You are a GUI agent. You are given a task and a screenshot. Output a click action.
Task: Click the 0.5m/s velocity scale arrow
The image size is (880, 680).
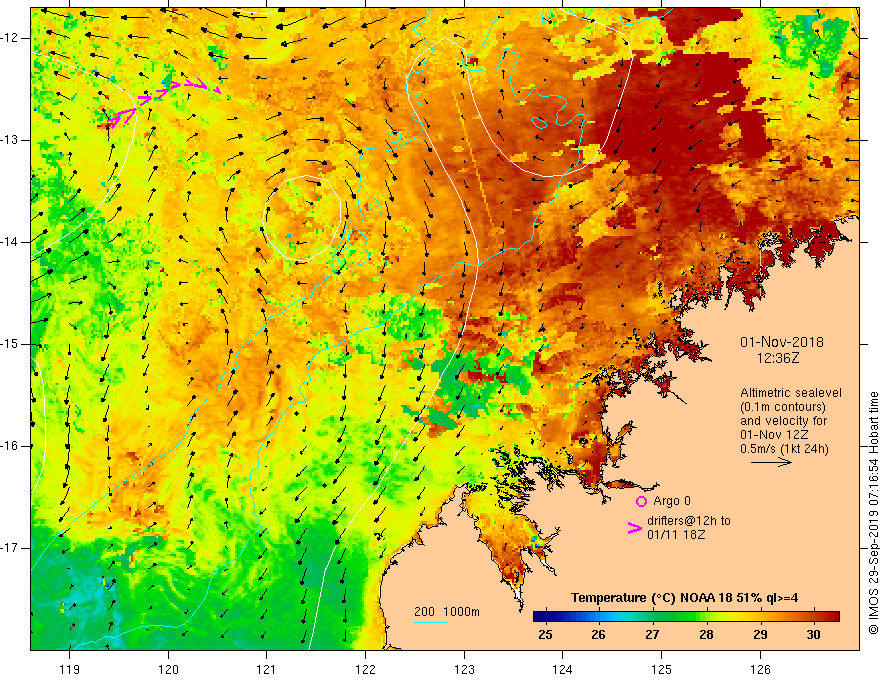coord(771,462)
